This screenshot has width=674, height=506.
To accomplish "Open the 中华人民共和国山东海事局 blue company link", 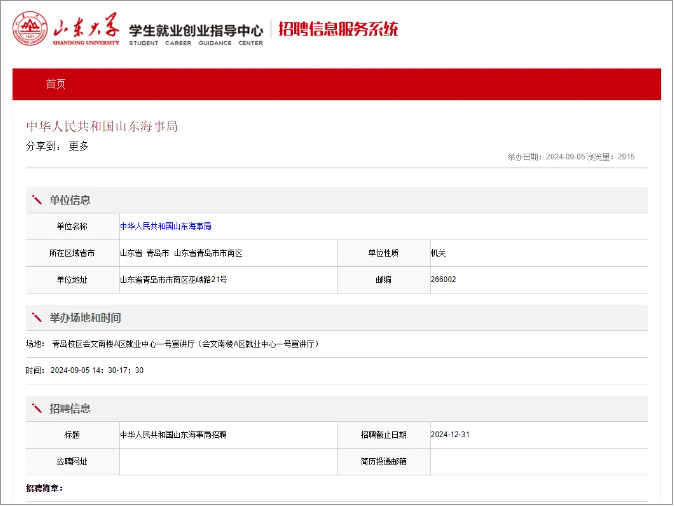I will point(165,226).
